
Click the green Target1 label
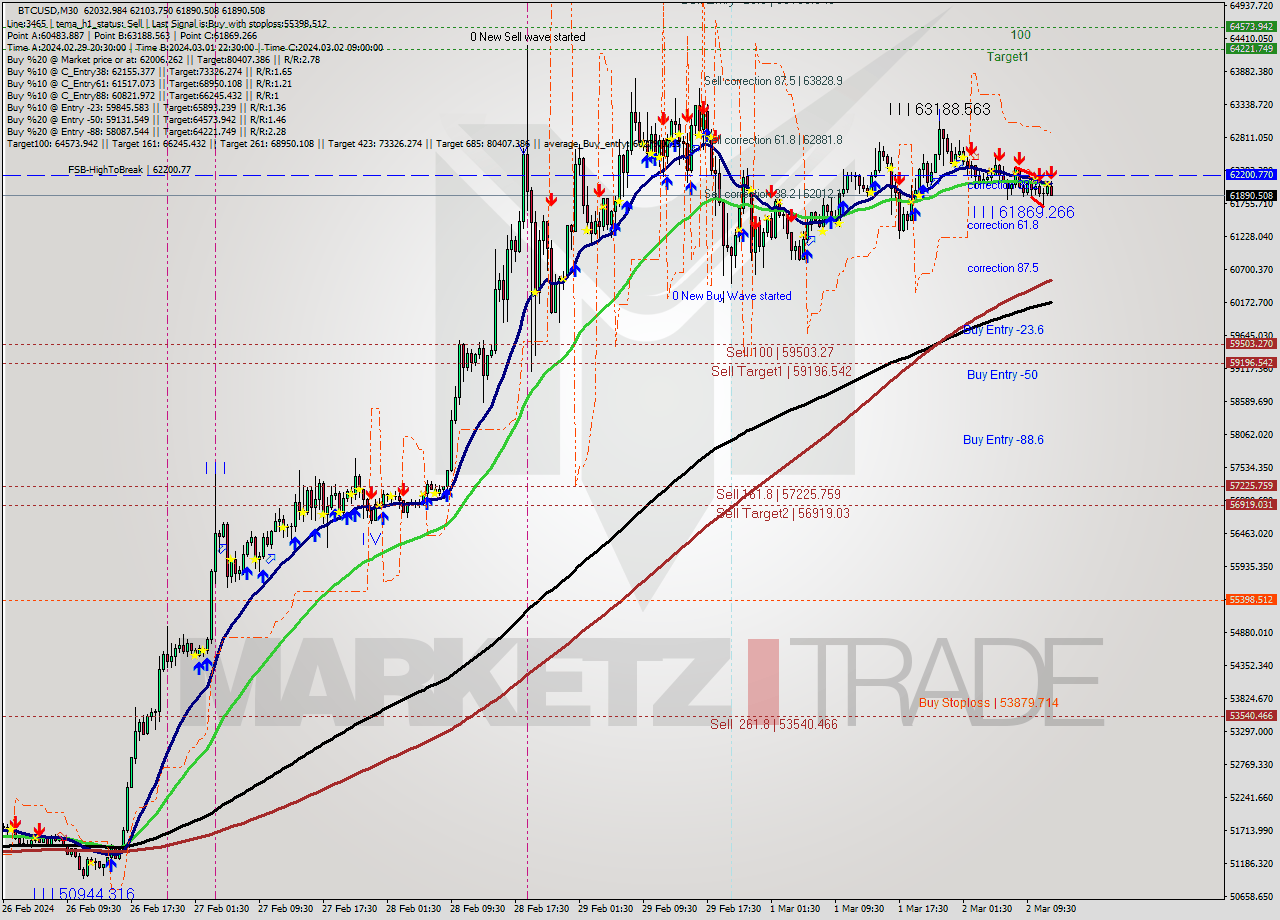click(1008, 57)
